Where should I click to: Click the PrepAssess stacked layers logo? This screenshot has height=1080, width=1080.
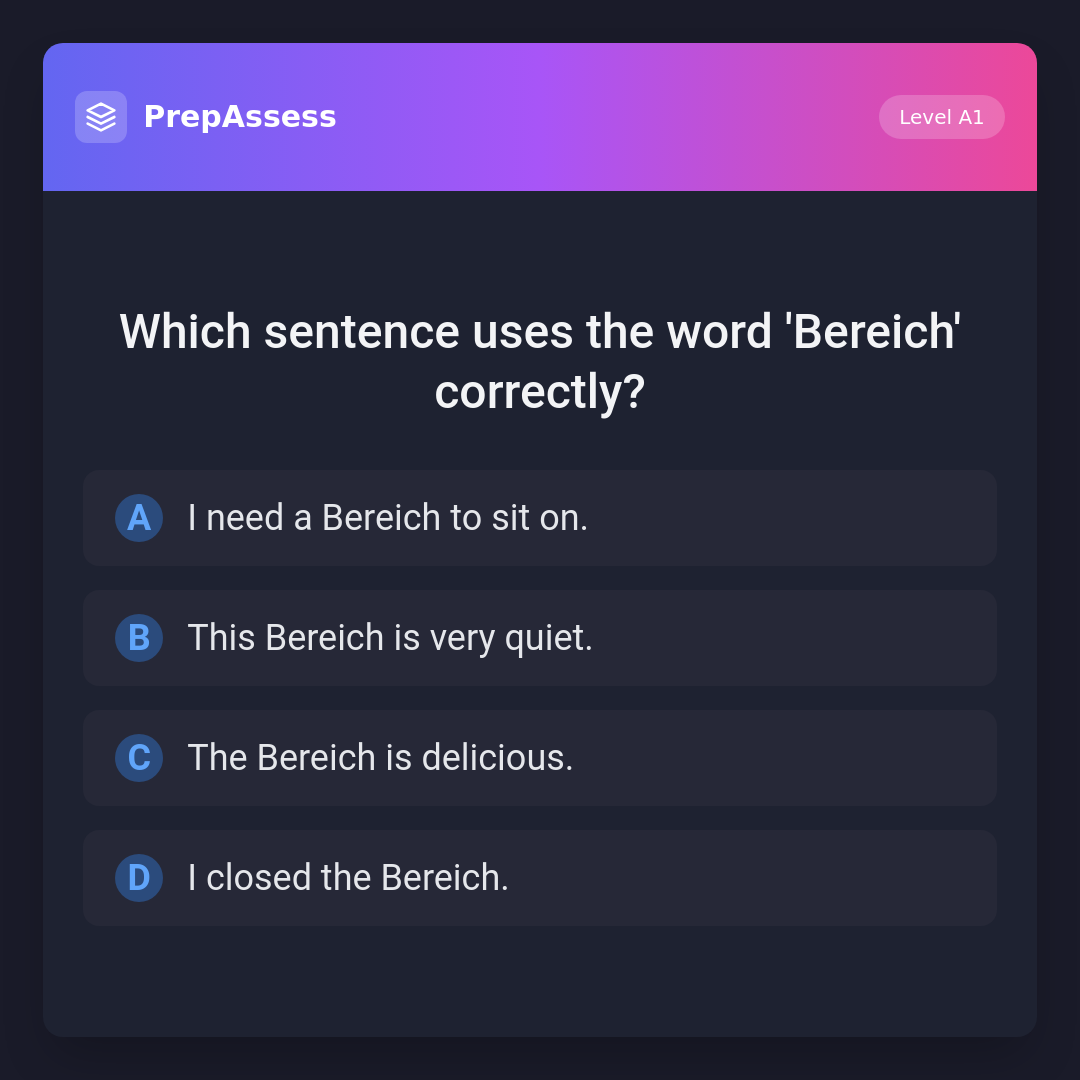tap(101, 117)
